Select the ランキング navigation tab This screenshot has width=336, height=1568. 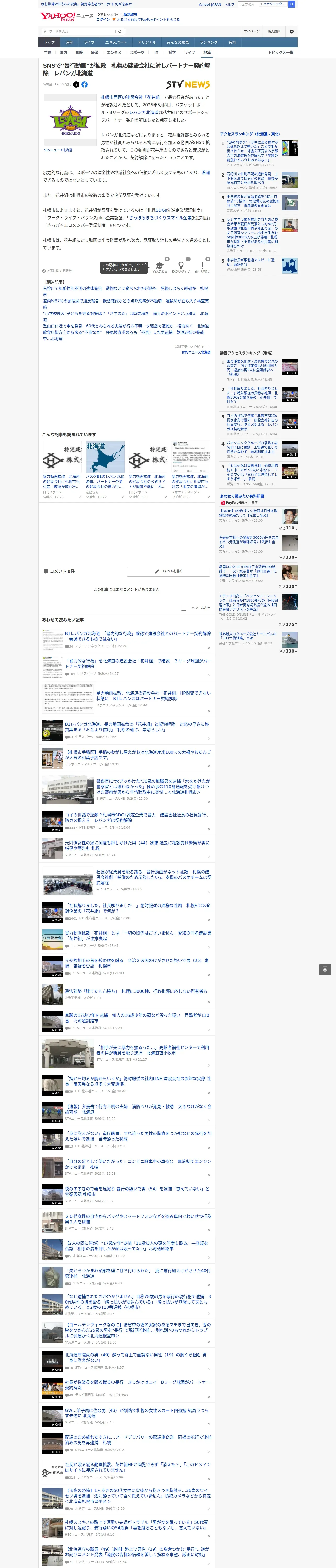209,43
